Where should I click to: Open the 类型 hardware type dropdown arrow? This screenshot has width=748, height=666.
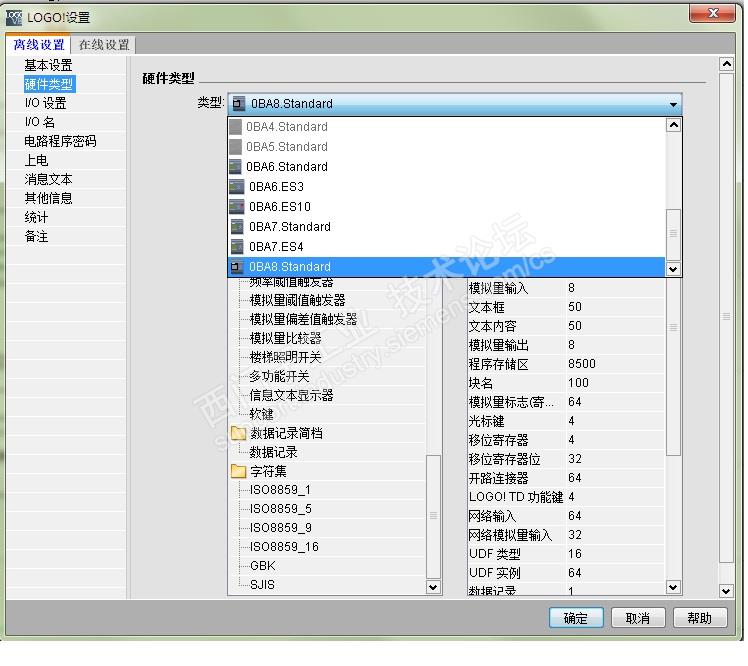pos(673,104)
